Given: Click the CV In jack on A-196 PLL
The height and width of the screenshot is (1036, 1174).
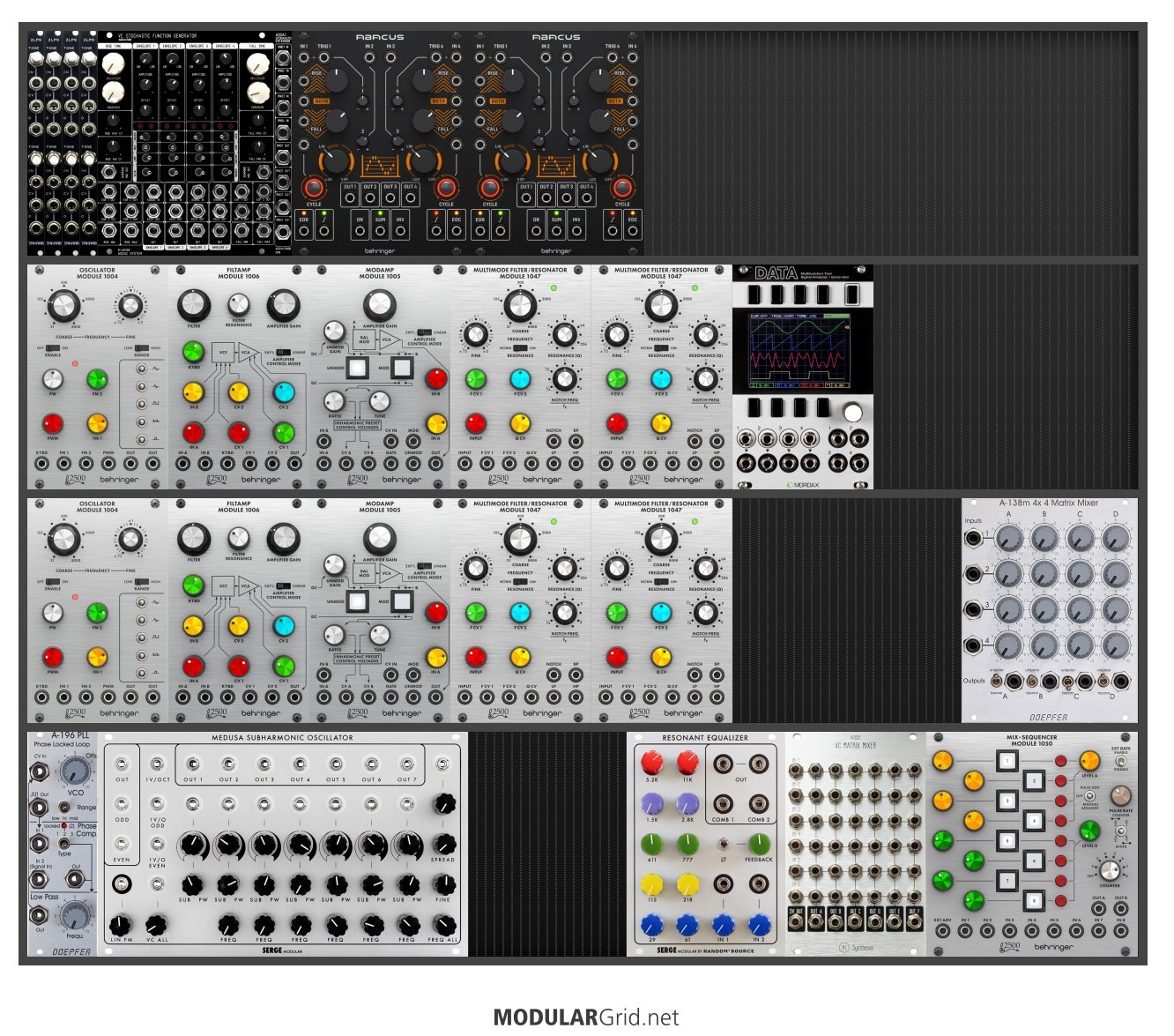Looking at the screenshot, I should (40, 773).
